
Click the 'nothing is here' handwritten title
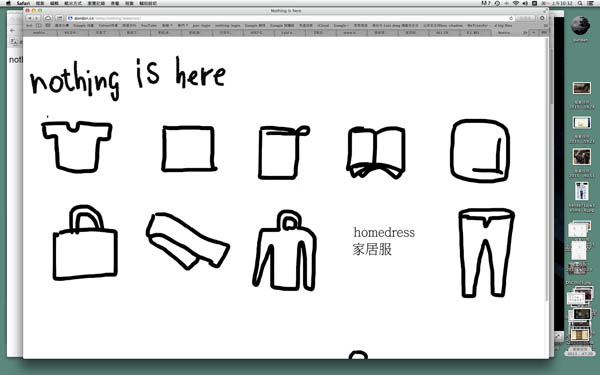(x=128, y=78)
